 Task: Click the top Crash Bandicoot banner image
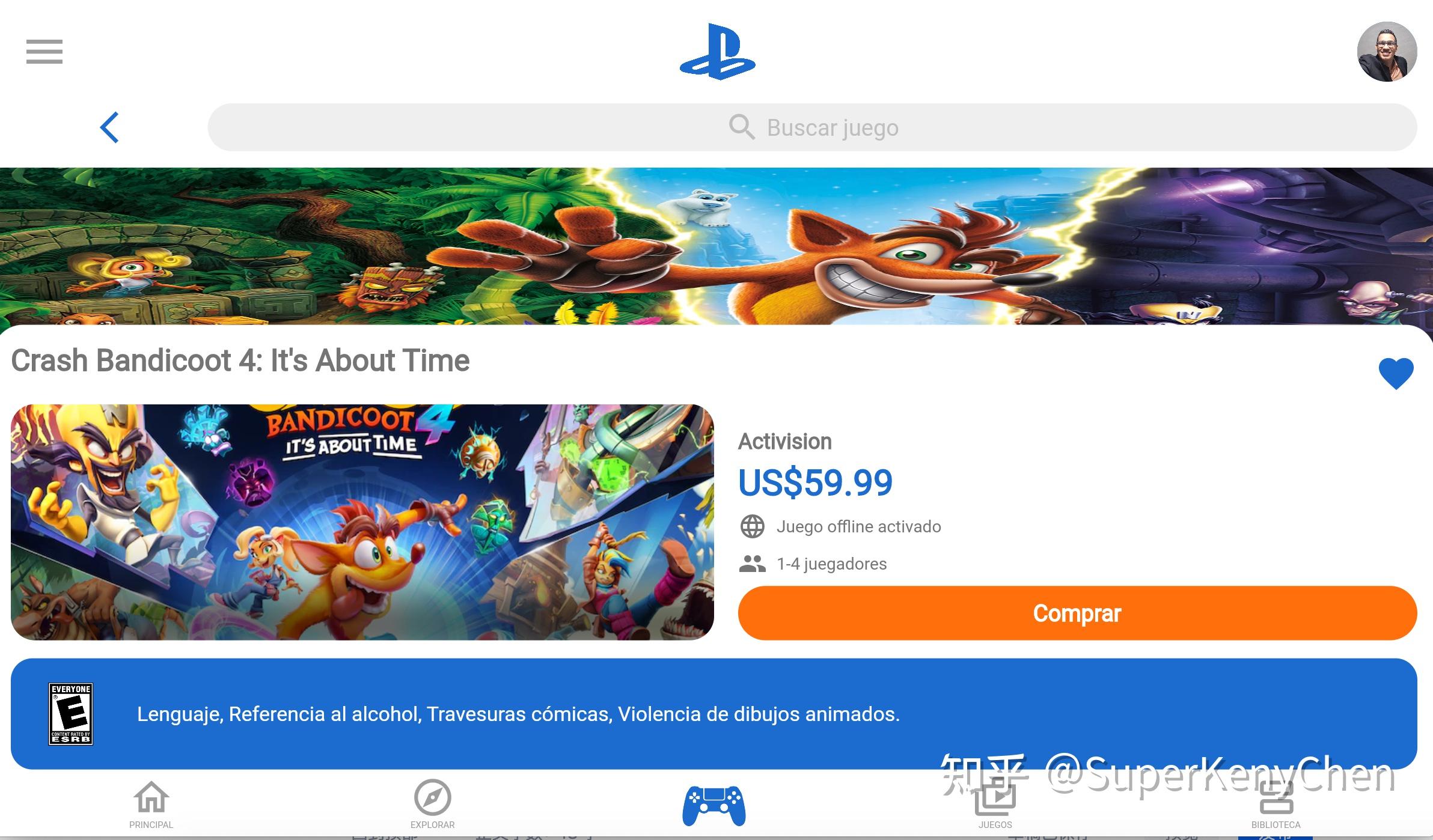pos(716,246)
